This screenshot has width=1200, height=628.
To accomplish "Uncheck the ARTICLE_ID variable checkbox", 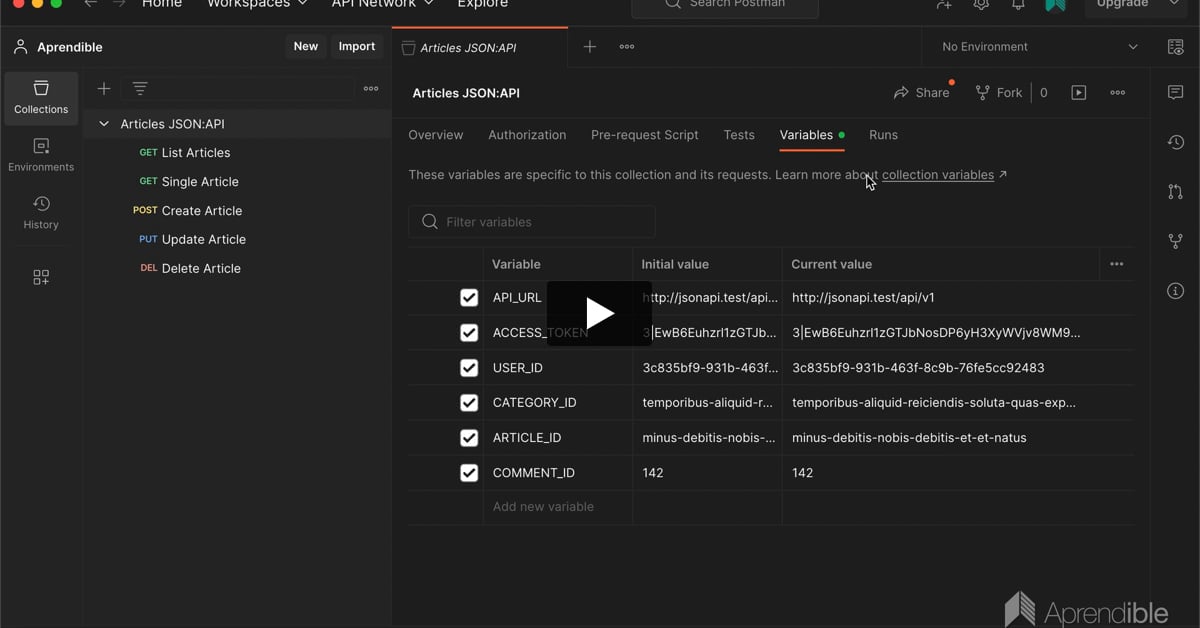I will (469, 438).
